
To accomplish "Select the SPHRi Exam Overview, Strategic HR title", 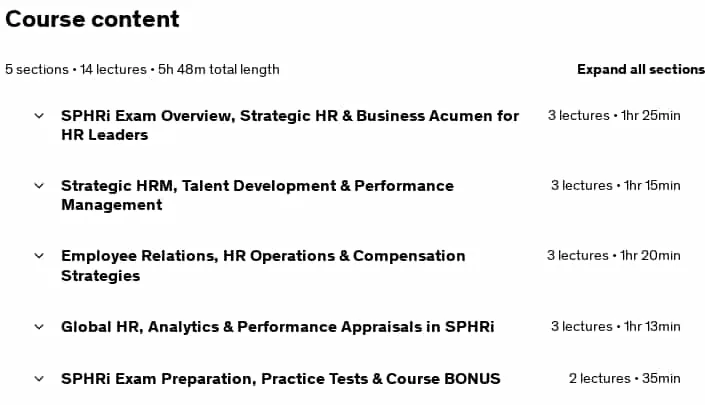I will click(290, 125).
